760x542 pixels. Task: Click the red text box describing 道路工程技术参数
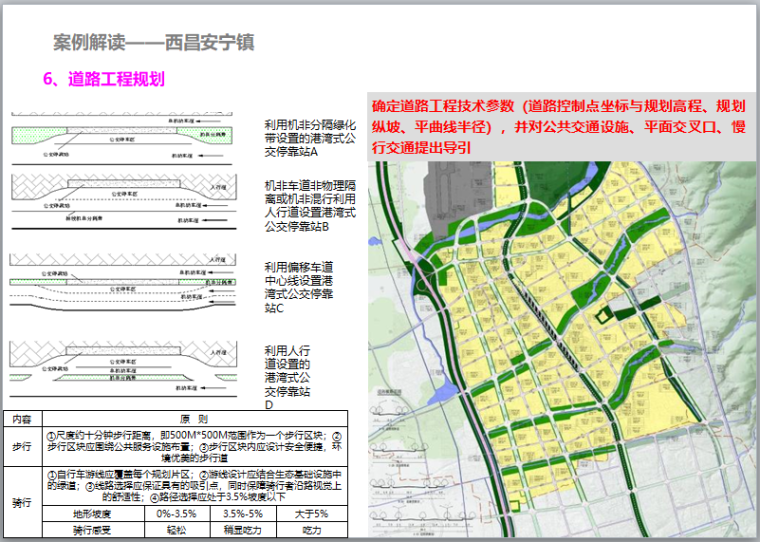558,126
